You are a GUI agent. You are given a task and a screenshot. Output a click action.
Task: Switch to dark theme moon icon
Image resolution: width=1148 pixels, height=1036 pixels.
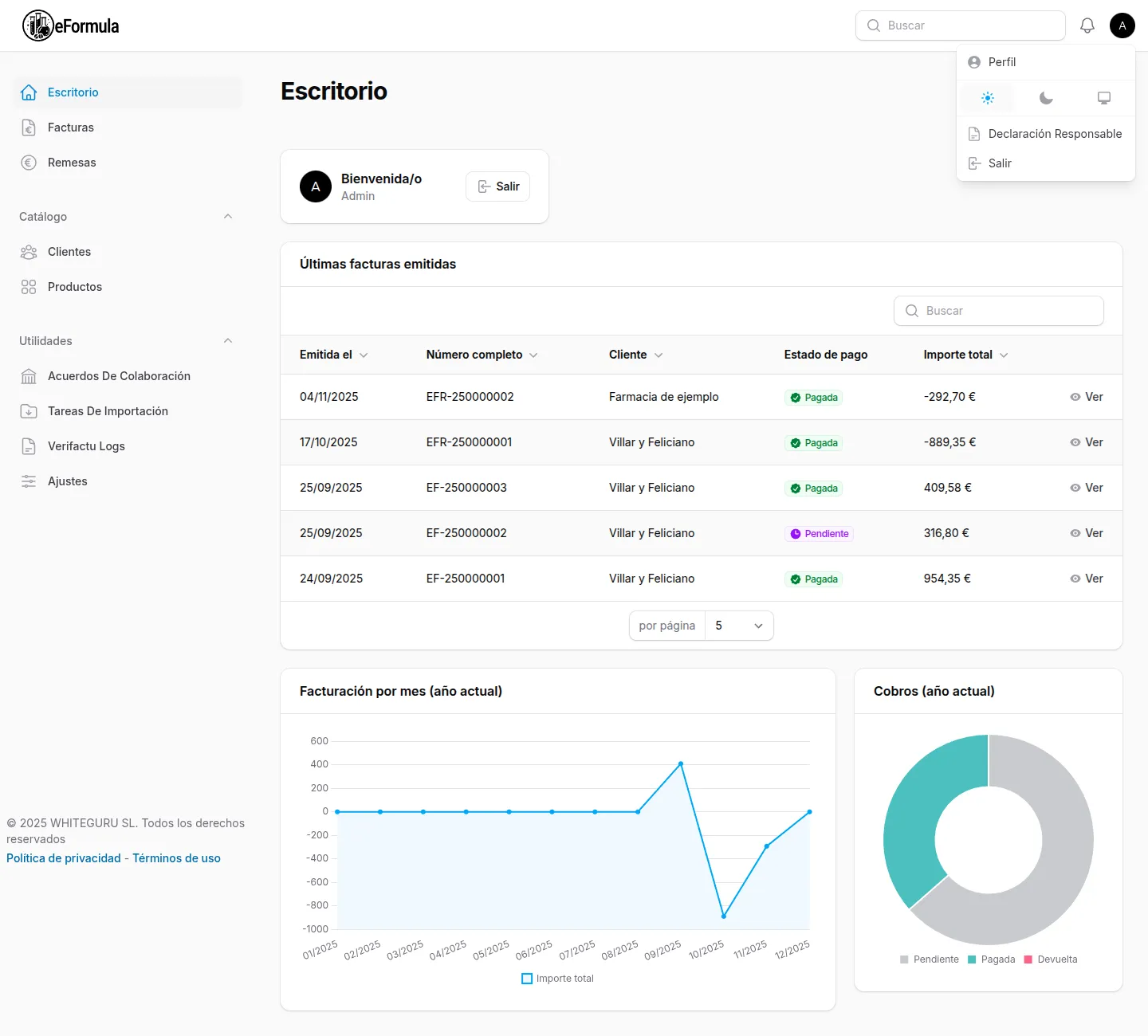click(x=1046, y=98)
